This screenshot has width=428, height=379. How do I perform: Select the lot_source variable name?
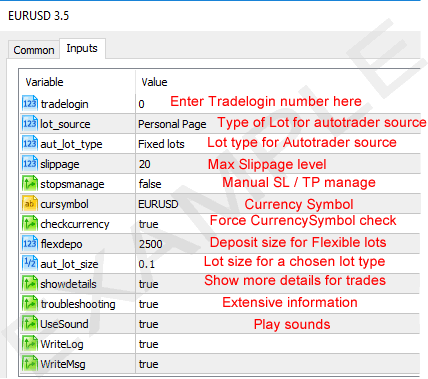(65, 124)
